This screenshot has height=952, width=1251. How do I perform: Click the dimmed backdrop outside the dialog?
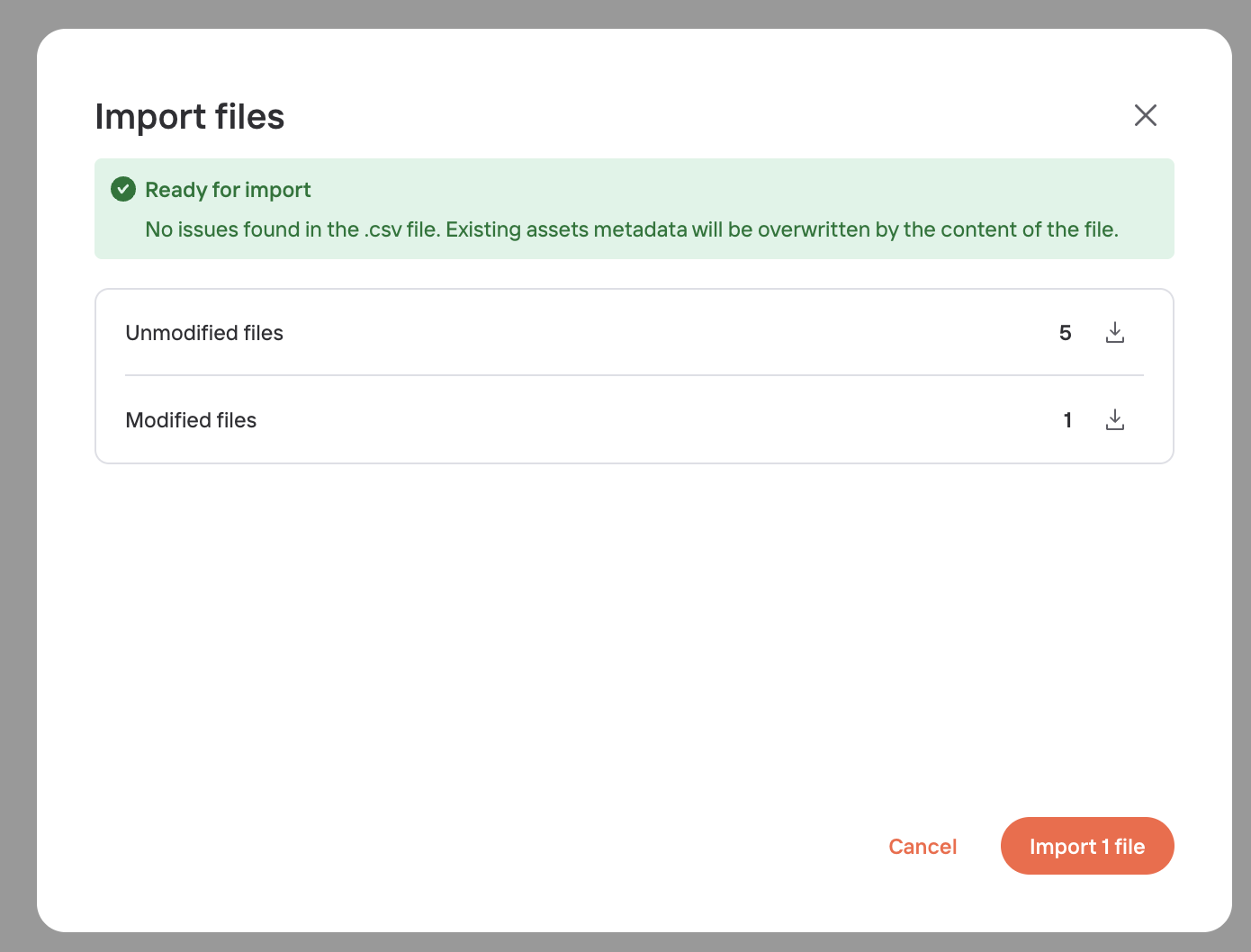tap(16, 450)
